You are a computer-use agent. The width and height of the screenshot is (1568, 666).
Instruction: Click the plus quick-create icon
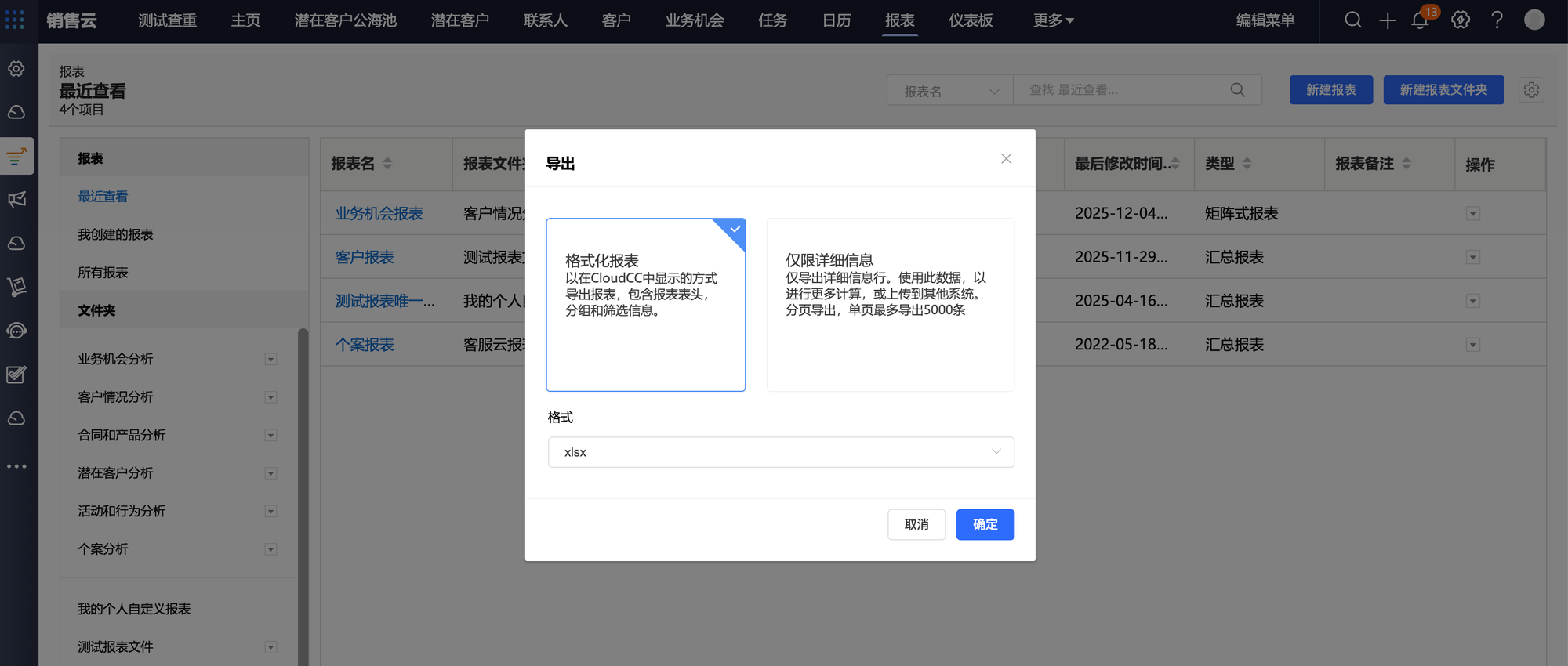1387,20
